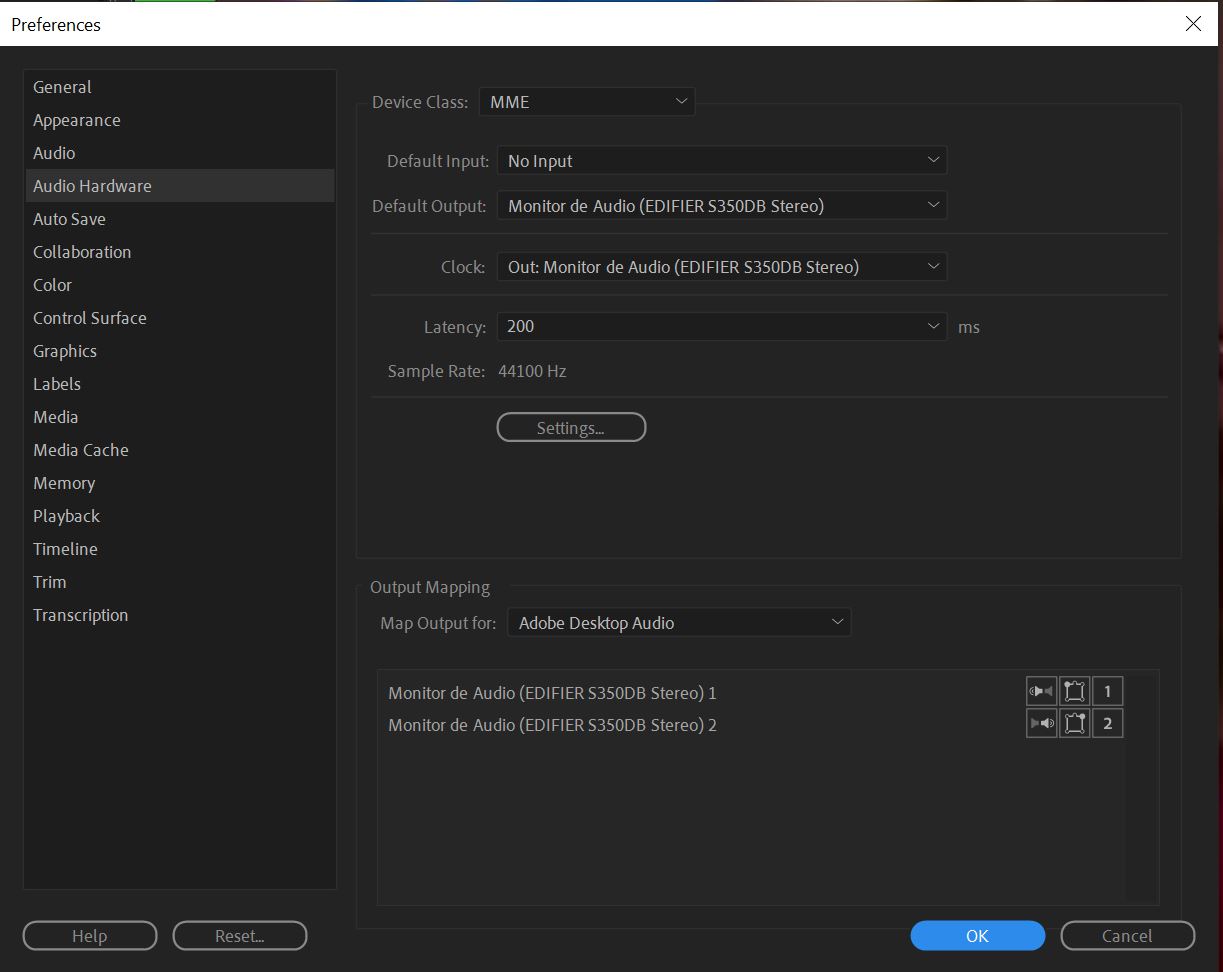Switch to the Playback preferences section
Viewport: 1223px width, 972px height.
click(x=66, y=515)
